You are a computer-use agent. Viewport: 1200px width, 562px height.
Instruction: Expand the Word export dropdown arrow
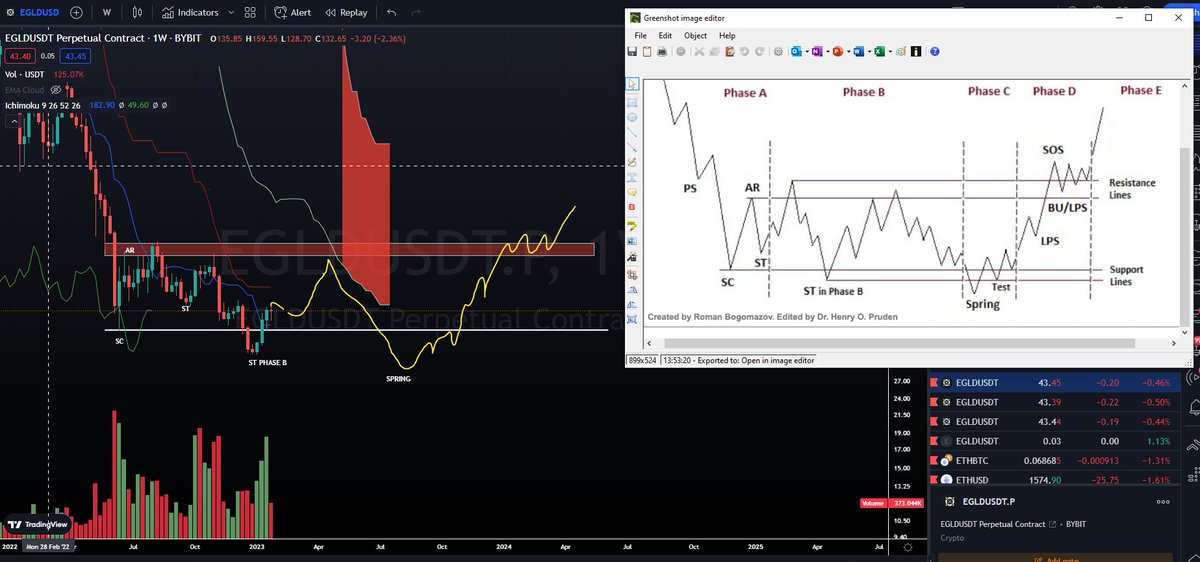869,51
